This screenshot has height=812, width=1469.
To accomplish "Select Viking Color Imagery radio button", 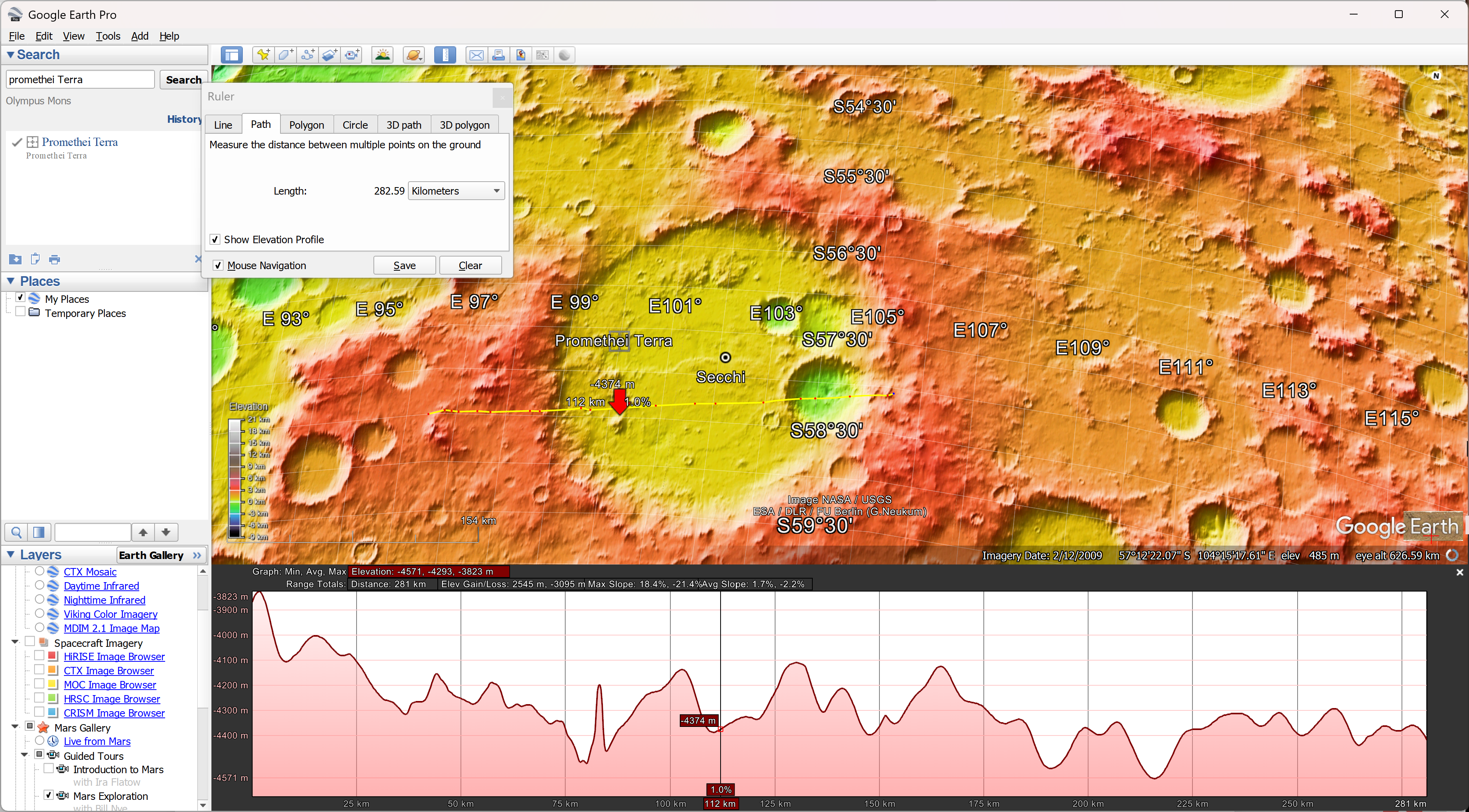I will click(x=39, y=613).
